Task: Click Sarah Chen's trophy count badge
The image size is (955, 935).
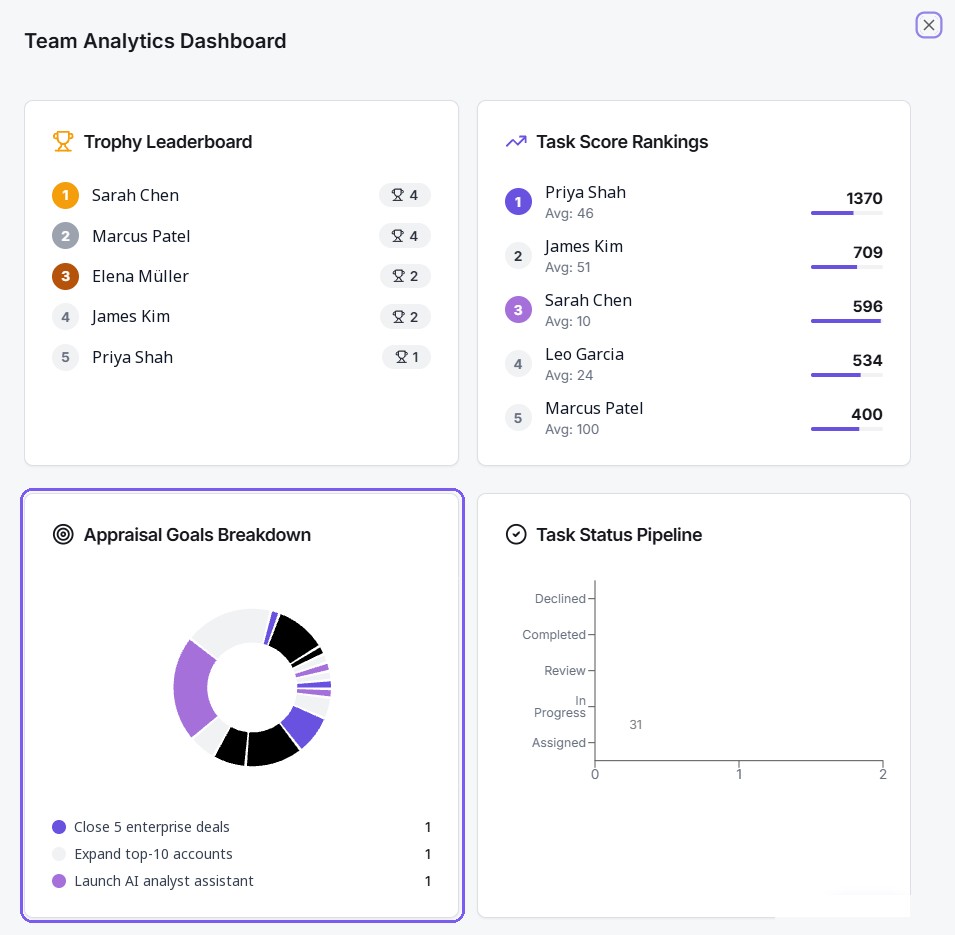Action: click(404, 195)
